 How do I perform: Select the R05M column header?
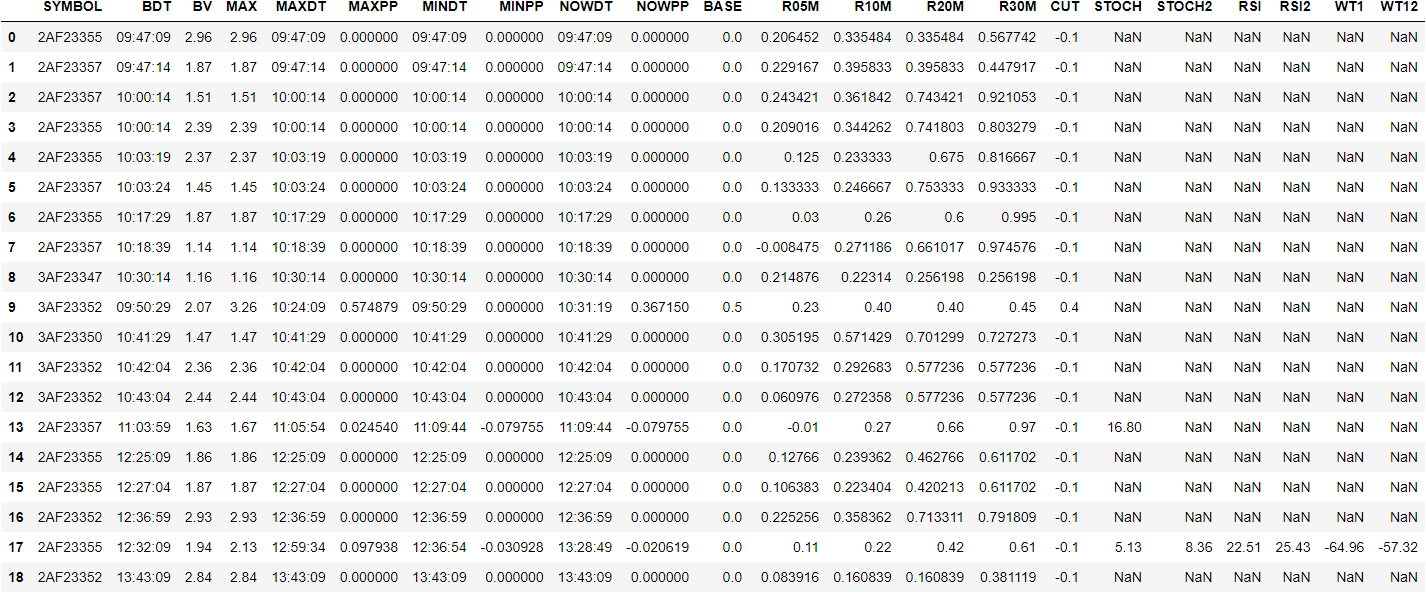click(x=799, y=7)
